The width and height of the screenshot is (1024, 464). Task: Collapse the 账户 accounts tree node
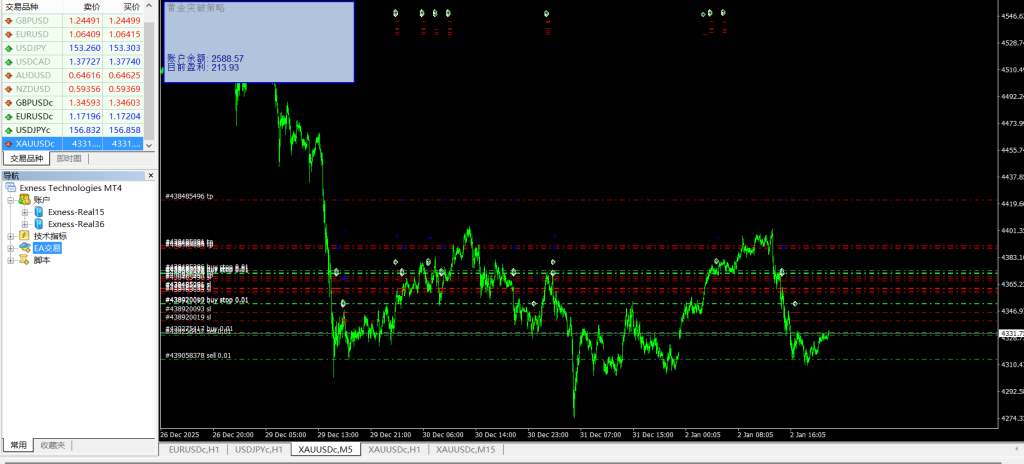[10, 200]
